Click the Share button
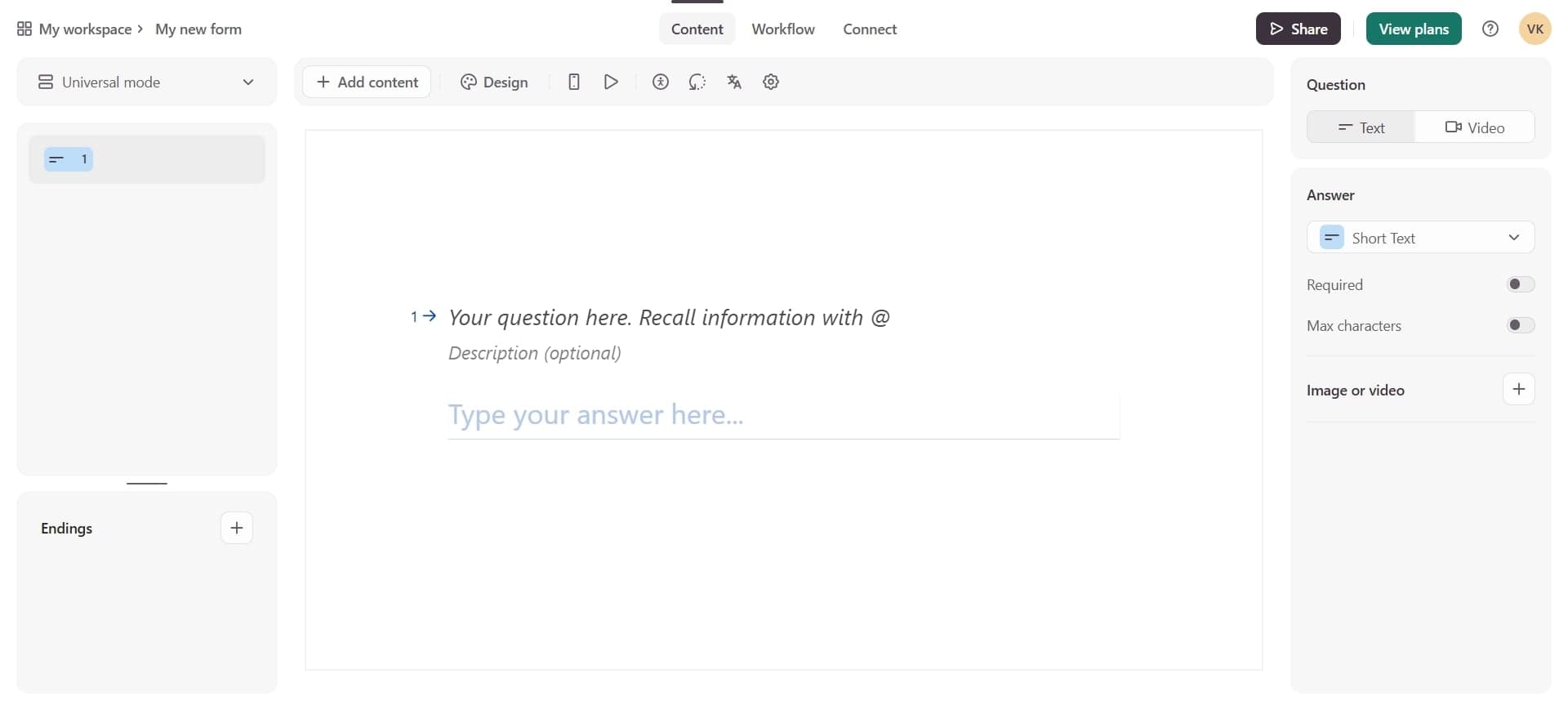Screen dimensions: 1568x710 point(1298,29)
